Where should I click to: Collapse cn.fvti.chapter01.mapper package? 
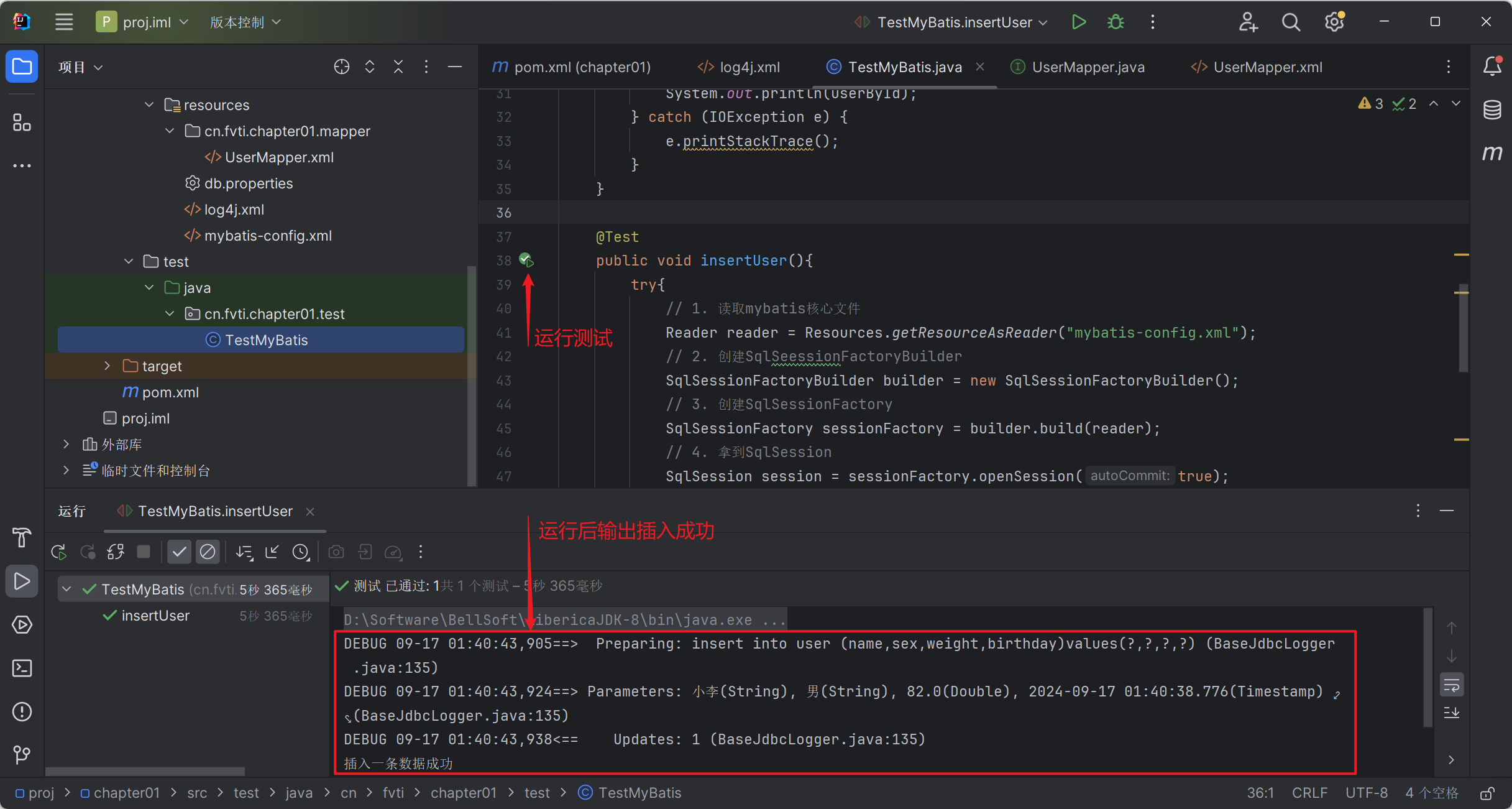170,131
